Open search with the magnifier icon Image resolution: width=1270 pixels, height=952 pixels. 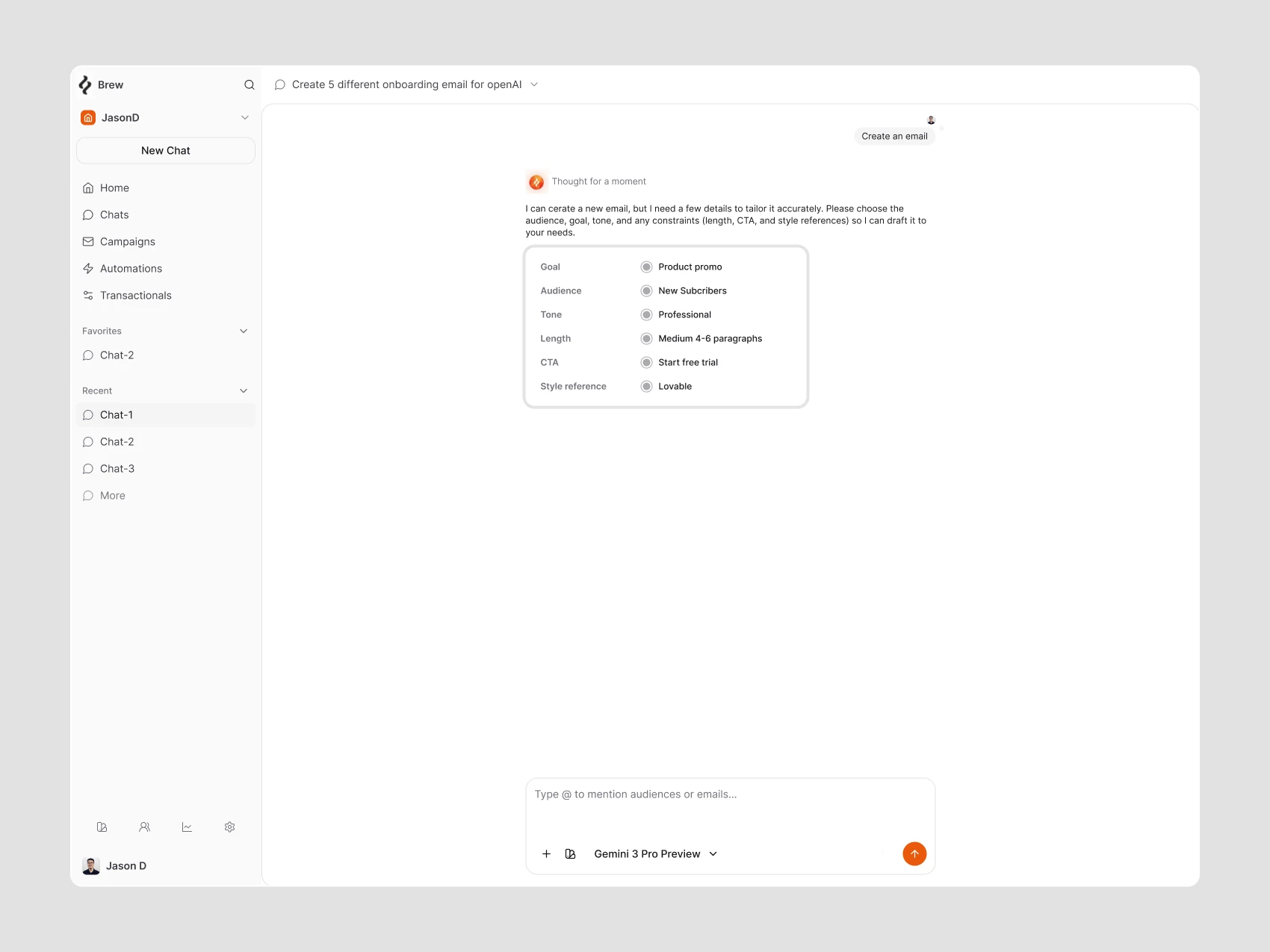tap(250, 85)
